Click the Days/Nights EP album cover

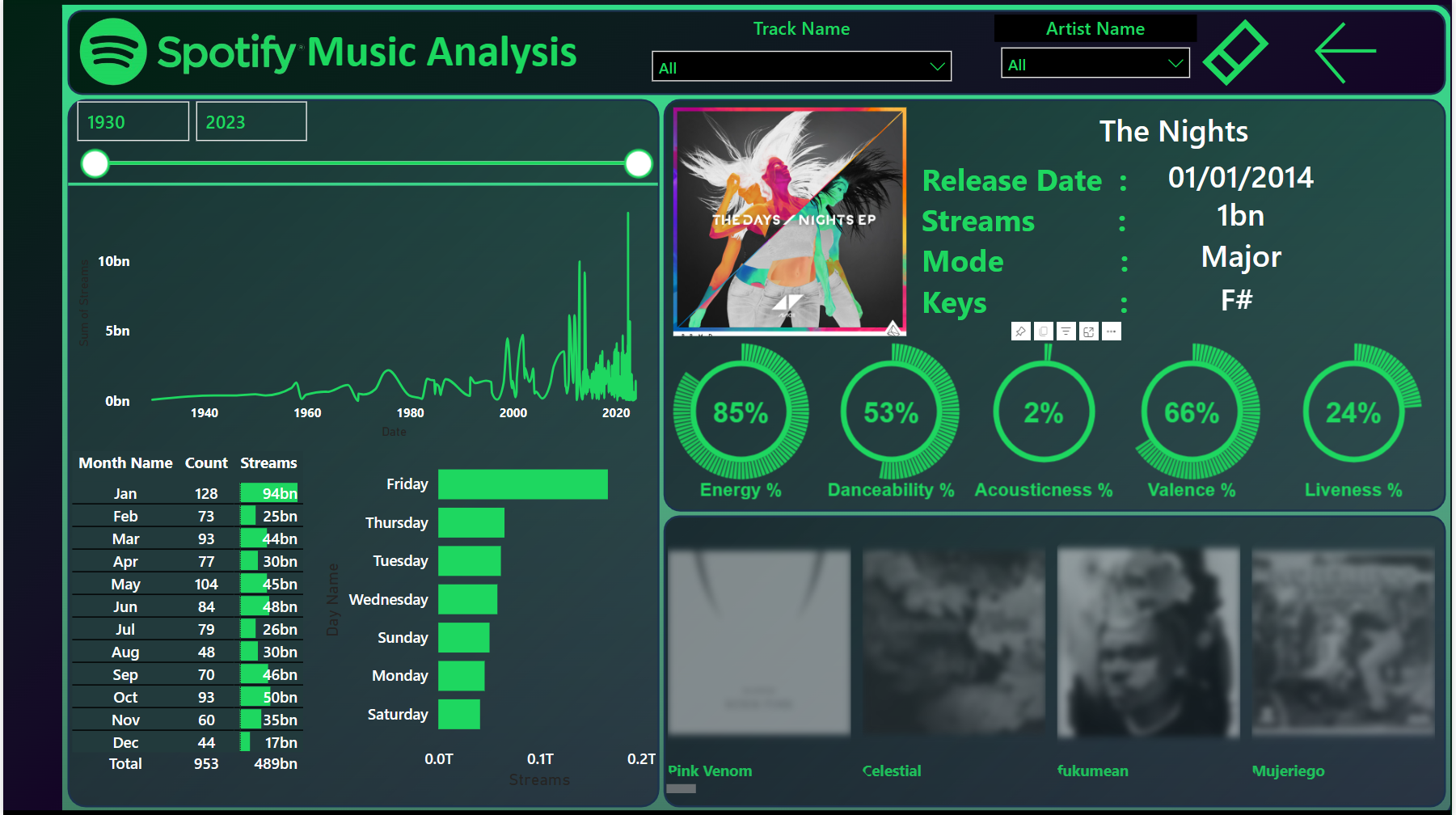coord(789,221)
